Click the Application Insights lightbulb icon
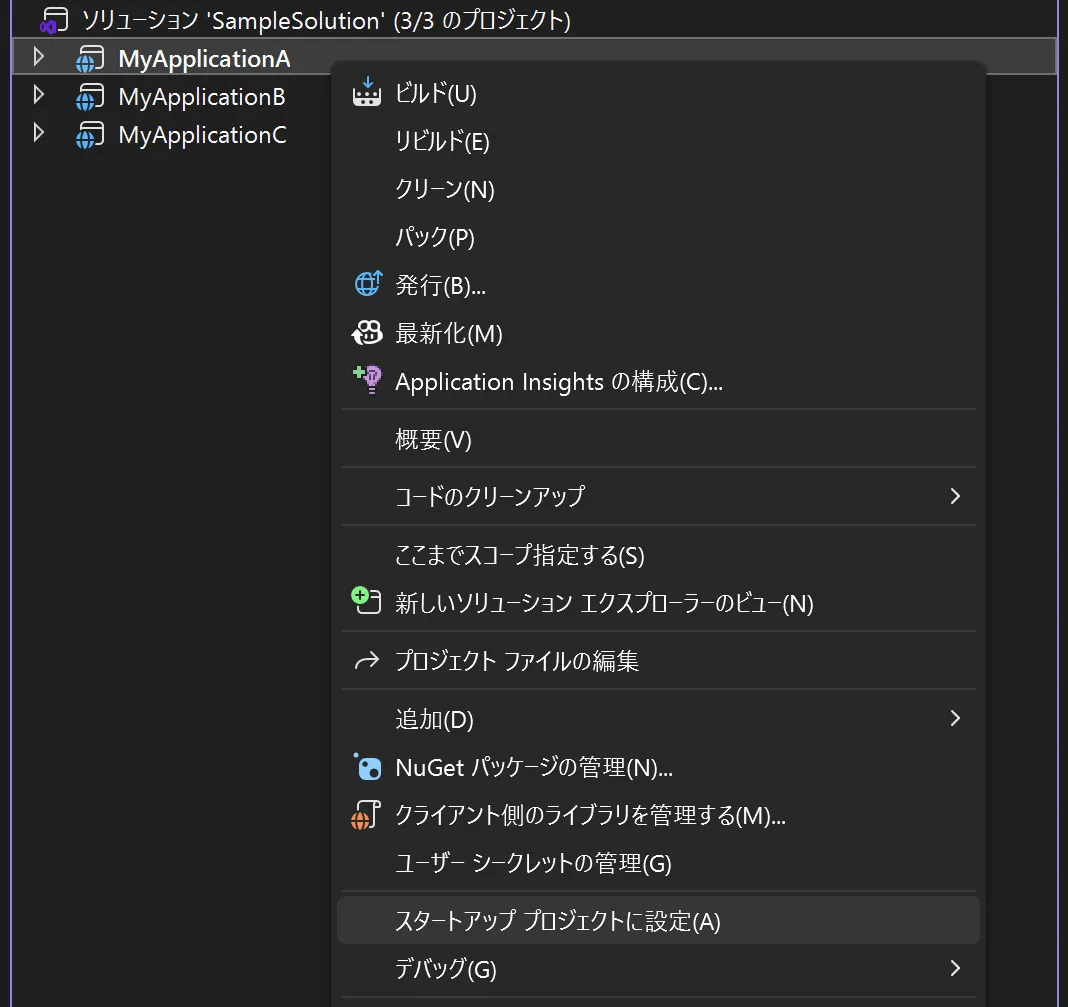This screenshot has height=1007, width=1068. click(368, 379)
